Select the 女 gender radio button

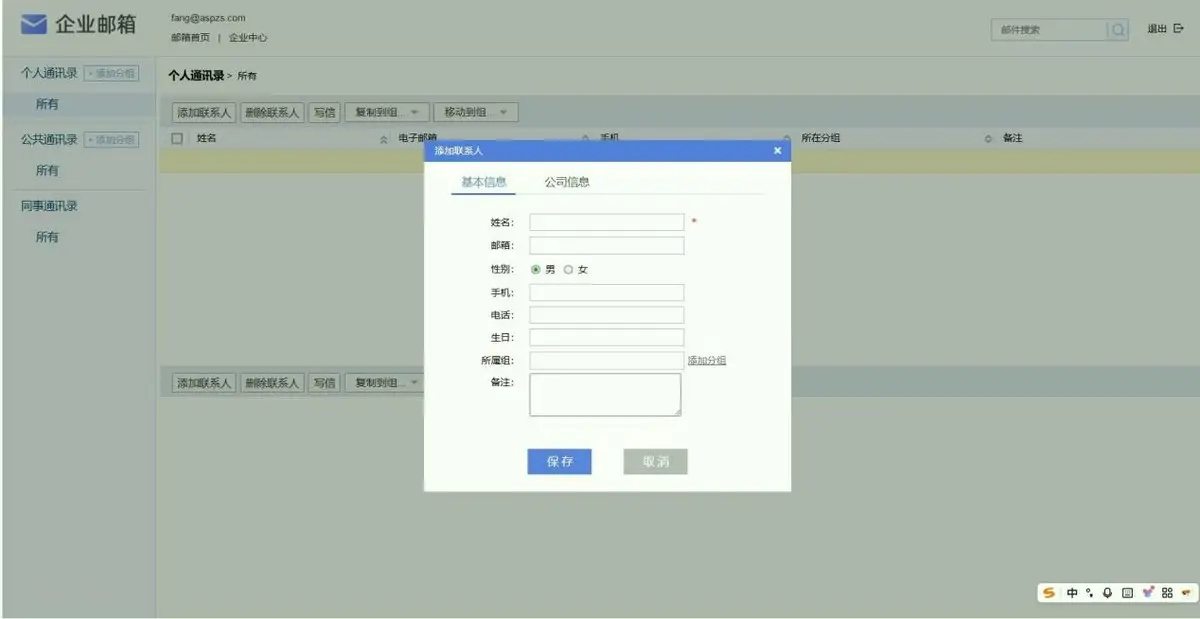pyautogui.click(x=567, y=268)
